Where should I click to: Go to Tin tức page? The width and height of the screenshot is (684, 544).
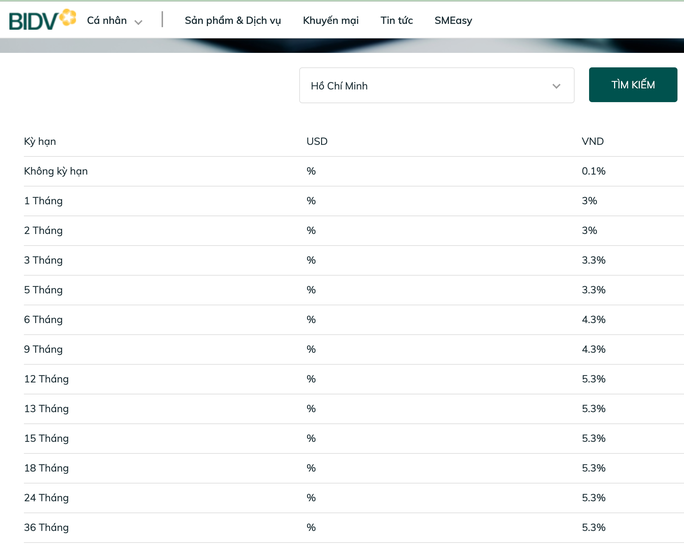tap(396, 20)
